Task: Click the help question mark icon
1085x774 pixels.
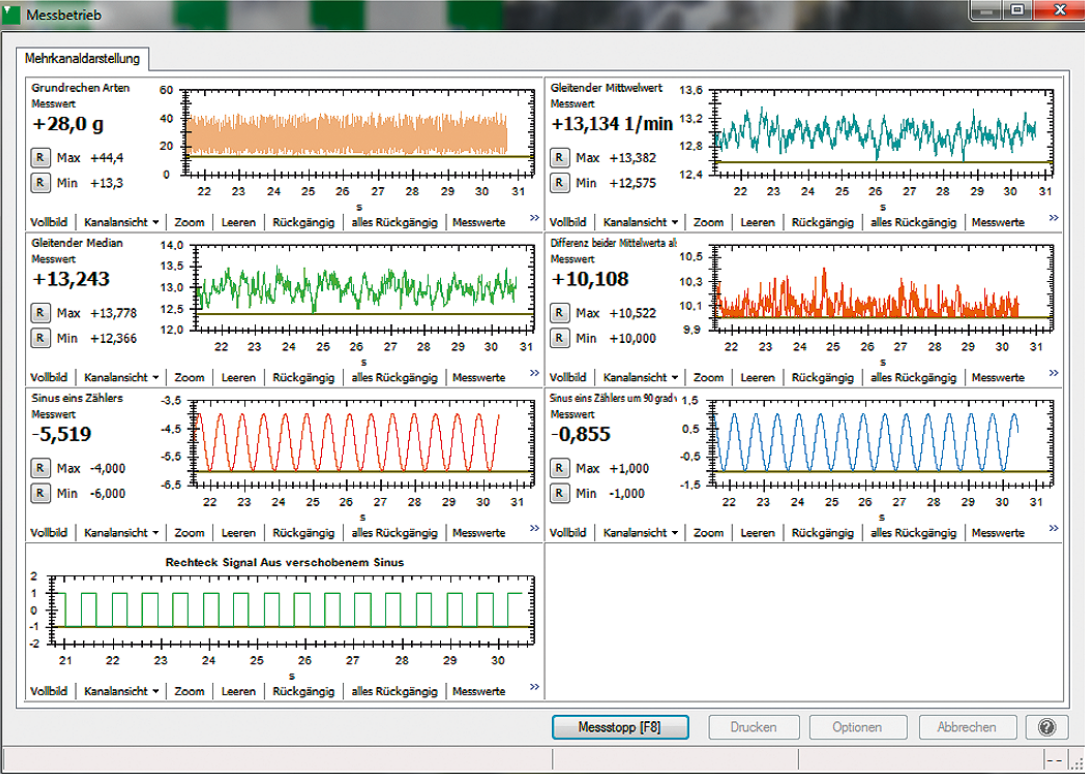Action: (x=1047, y=727)
